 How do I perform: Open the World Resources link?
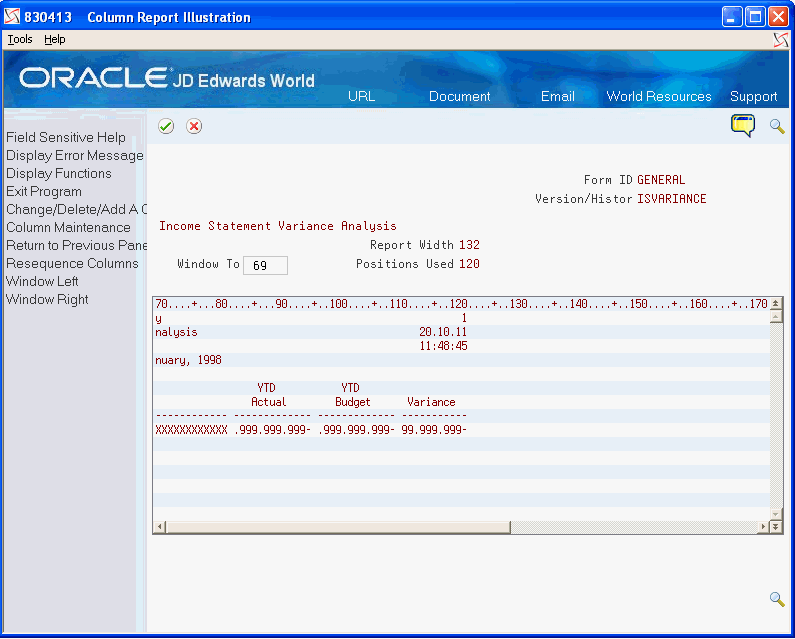pyautogui.click(x=659, y=96)
